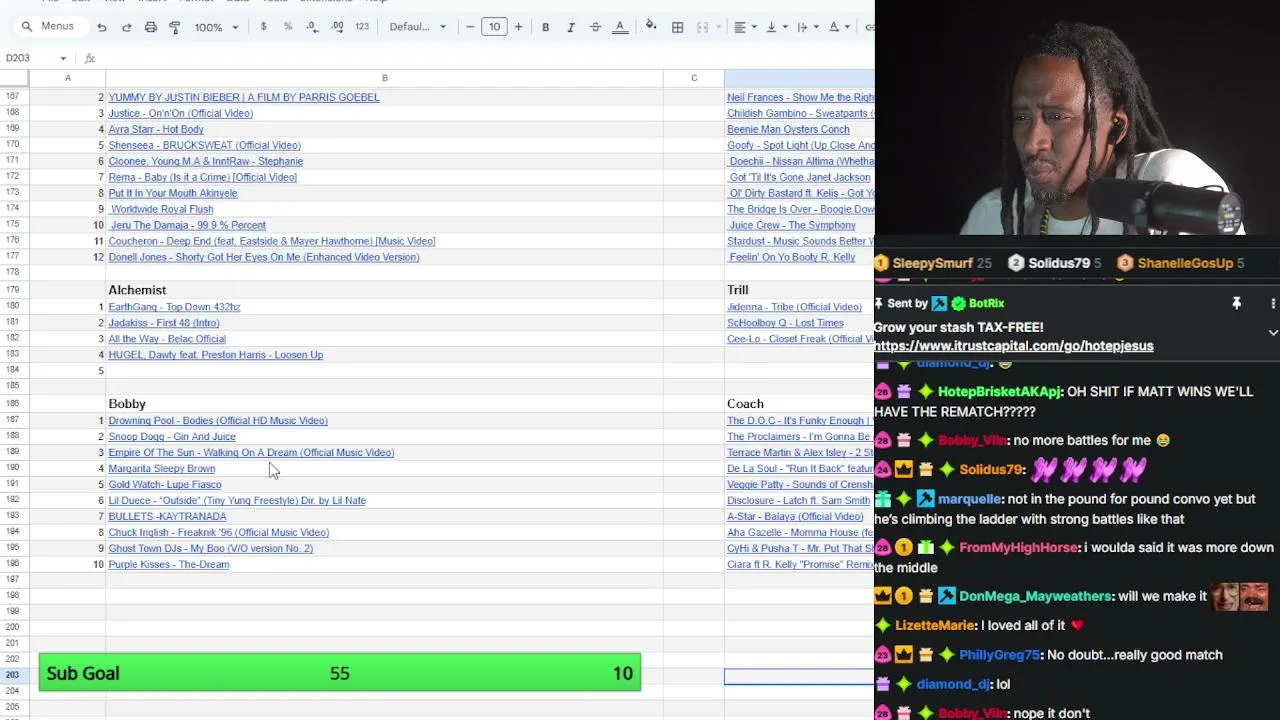The height and width of the screenshot is (720, 1280).
Task: Search the Menus box
Action: pyautogui.click(x=50, y=26)
